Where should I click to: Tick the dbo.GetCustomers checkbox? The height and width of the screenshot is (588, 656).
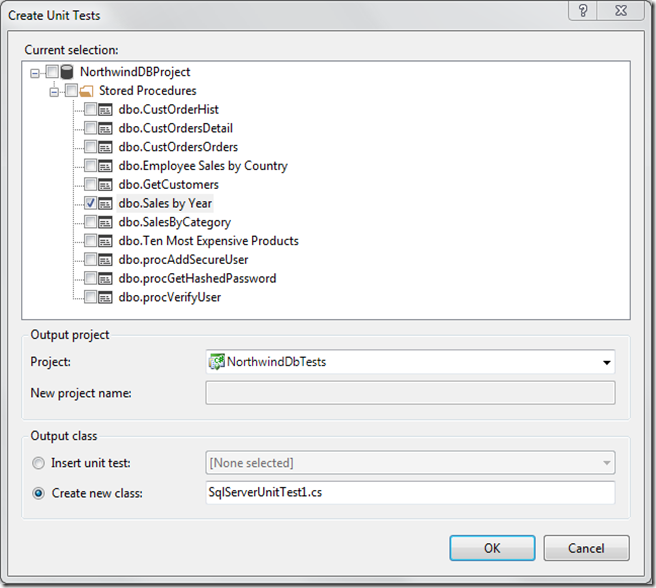click(91, 184)
